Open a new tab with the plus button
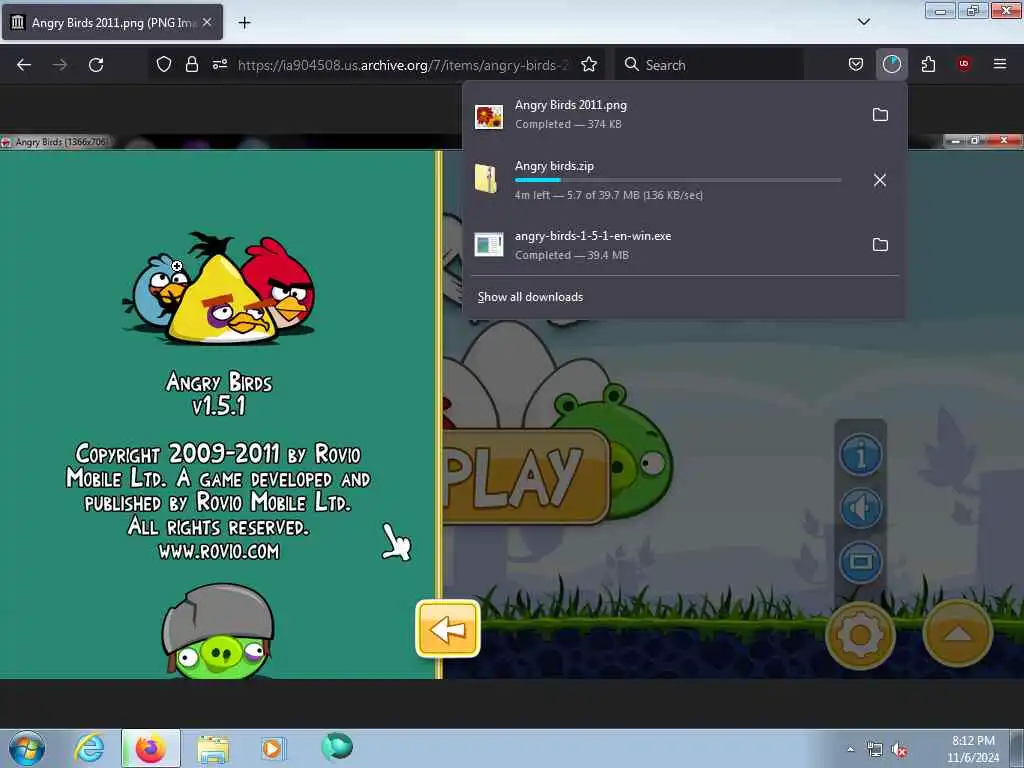 [x=244, y=23]
